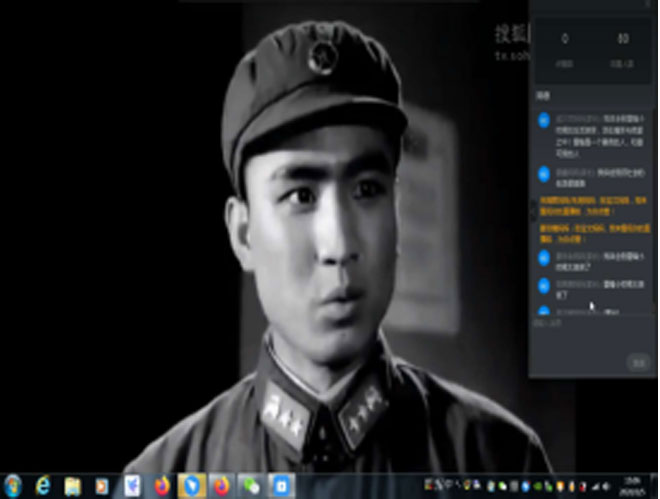Click the Show Desktop strip beside the clock
660x499 pixels.
[655, 486]
